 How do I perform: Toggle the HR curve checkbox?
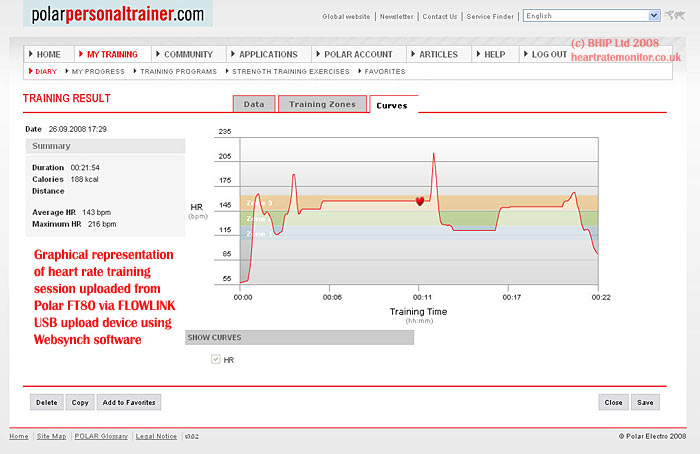216,359
